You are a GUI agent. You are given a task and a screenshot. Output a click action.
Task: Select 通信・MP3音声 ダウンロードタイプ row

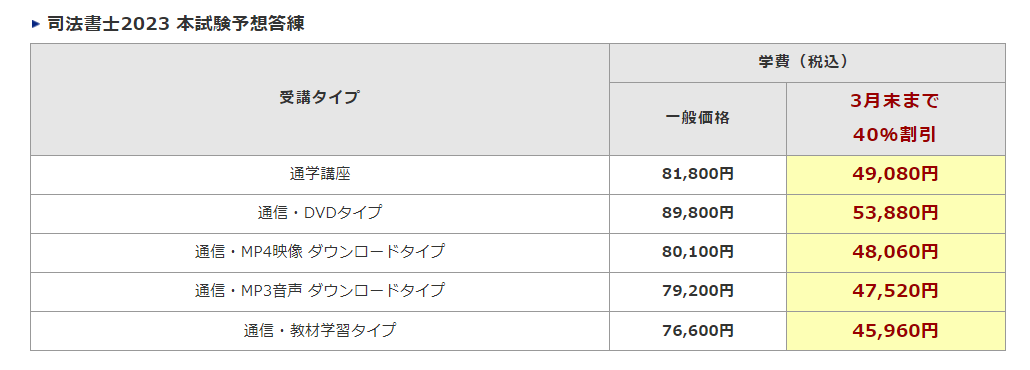point(320,291)
